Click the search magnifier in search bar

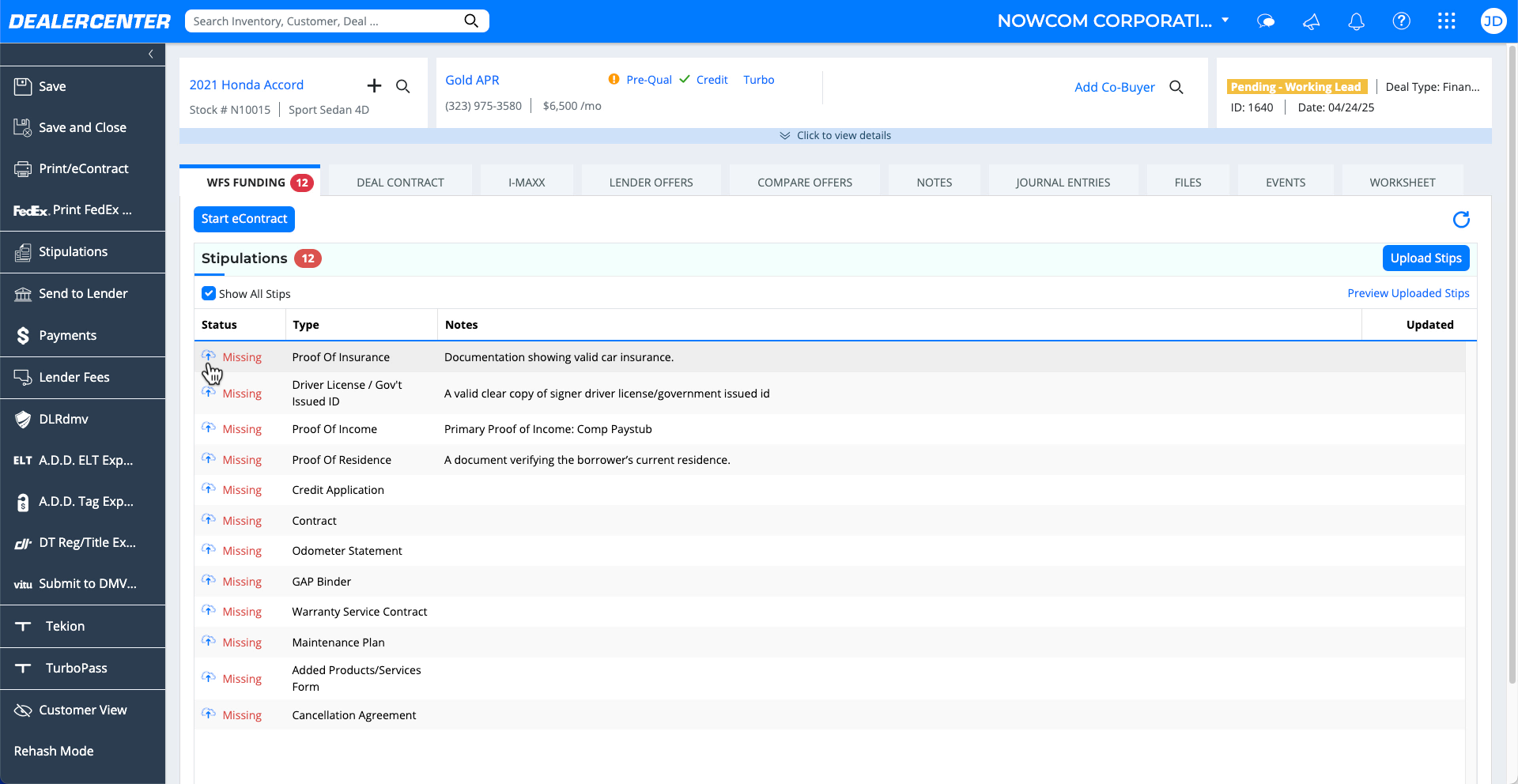pos(471,21)
